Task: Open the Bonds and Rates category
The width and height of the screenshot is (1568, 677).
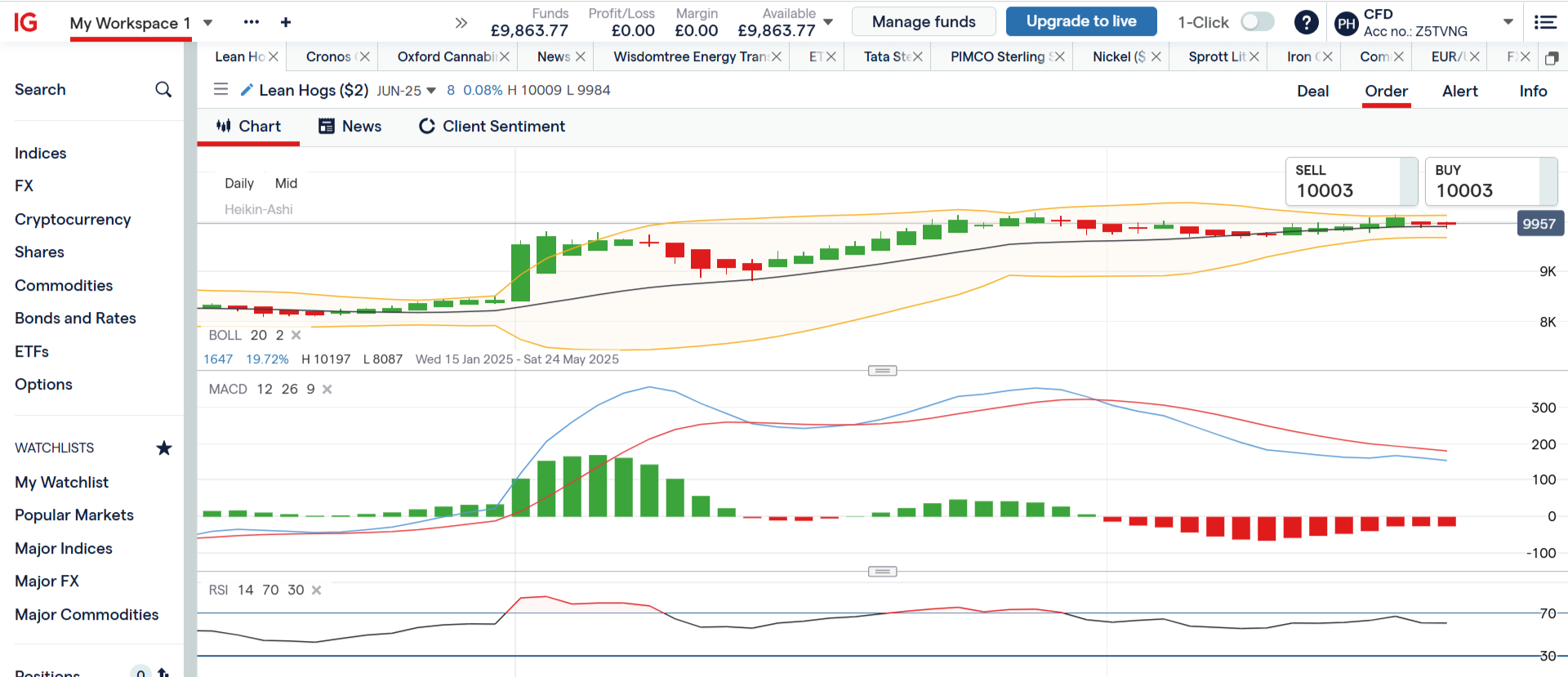Action: tap(75, 318)
